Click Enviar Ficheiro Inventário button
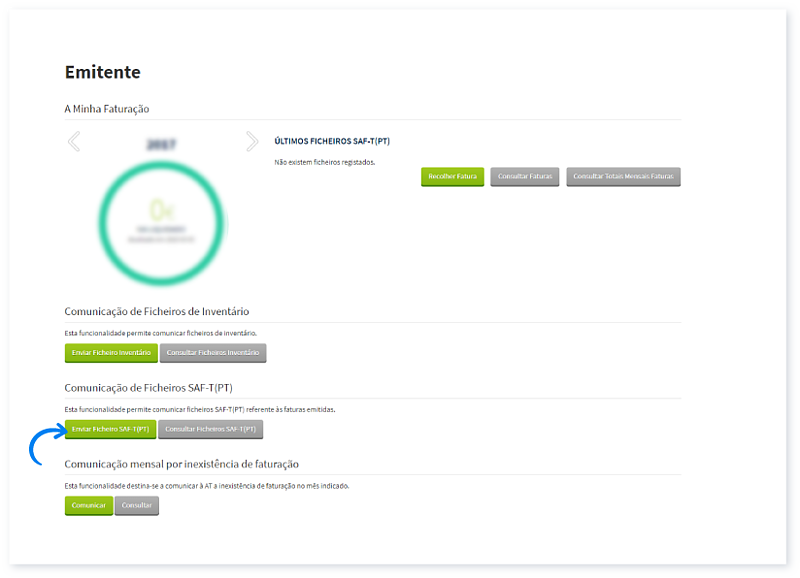800x578 pixels. click(110, 353)
